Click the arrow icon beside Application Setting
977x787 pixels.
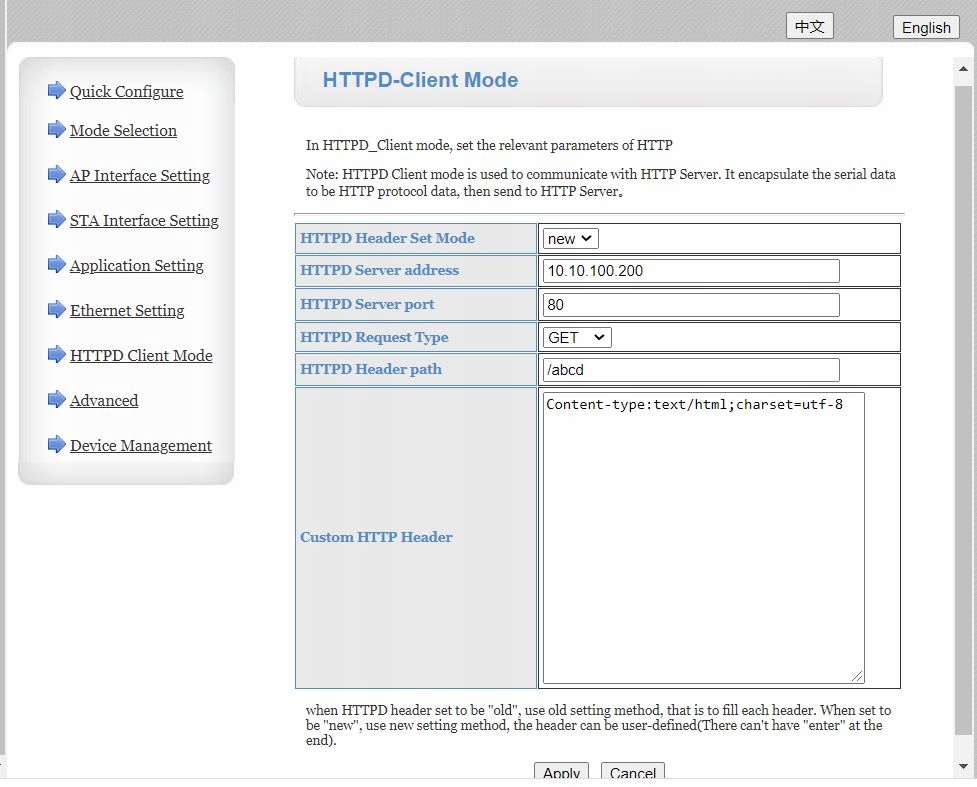tap(56, 265)
